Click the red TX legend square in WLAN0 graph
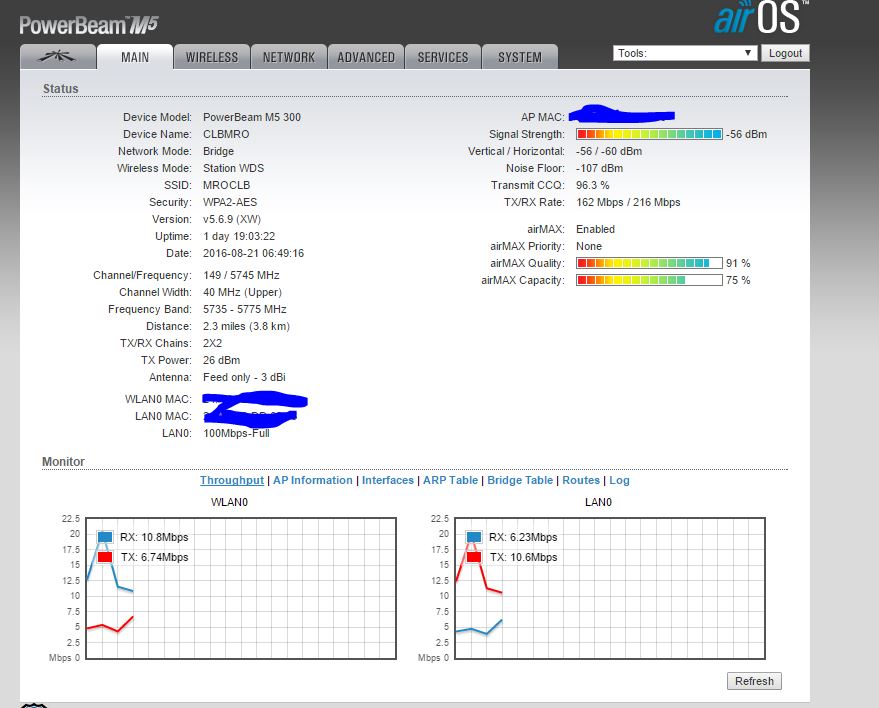This screenshot has height=708, width=879. (x=105, y=557)
